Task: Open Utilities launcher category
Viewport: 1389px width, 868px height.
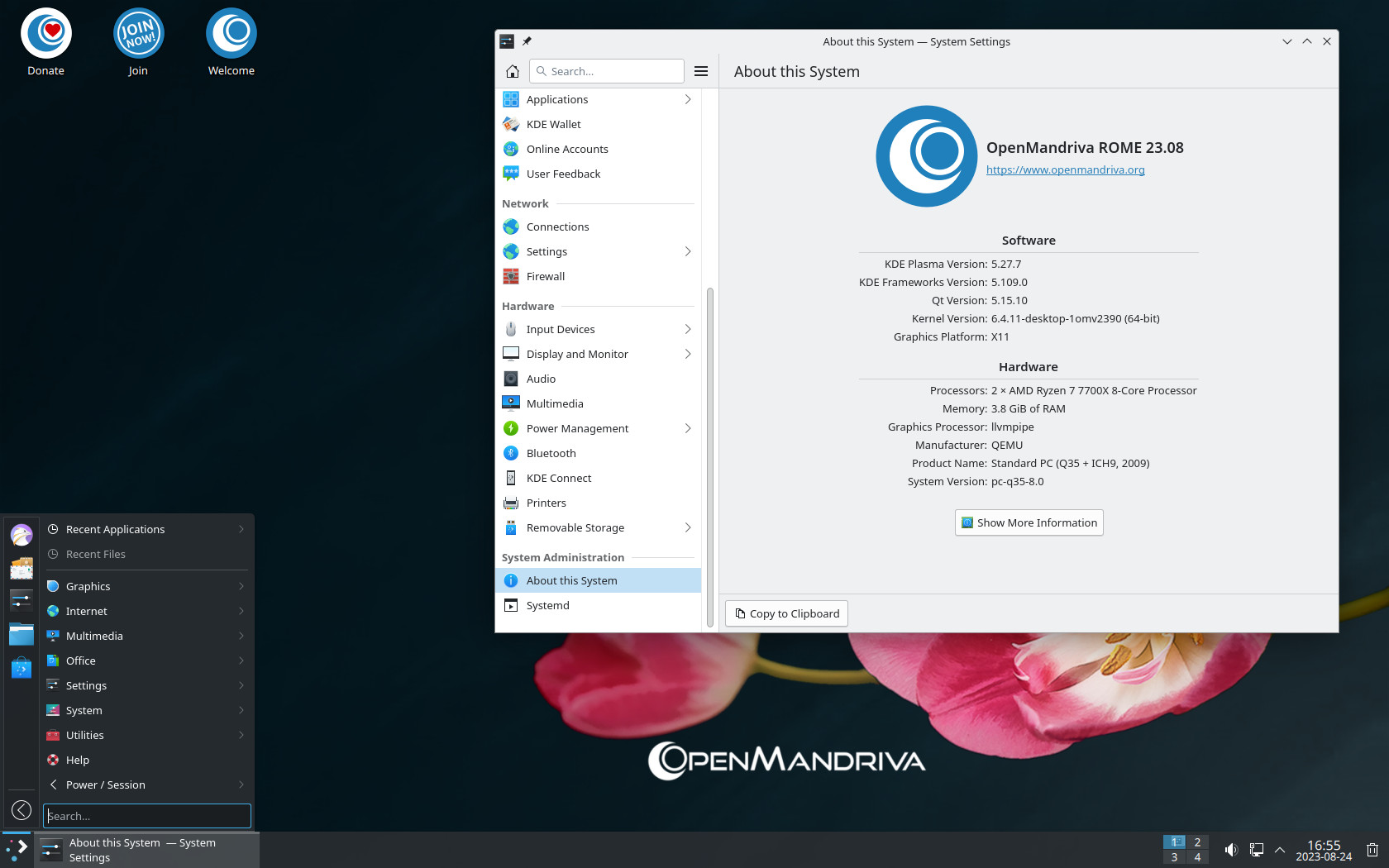Action: 146,735
